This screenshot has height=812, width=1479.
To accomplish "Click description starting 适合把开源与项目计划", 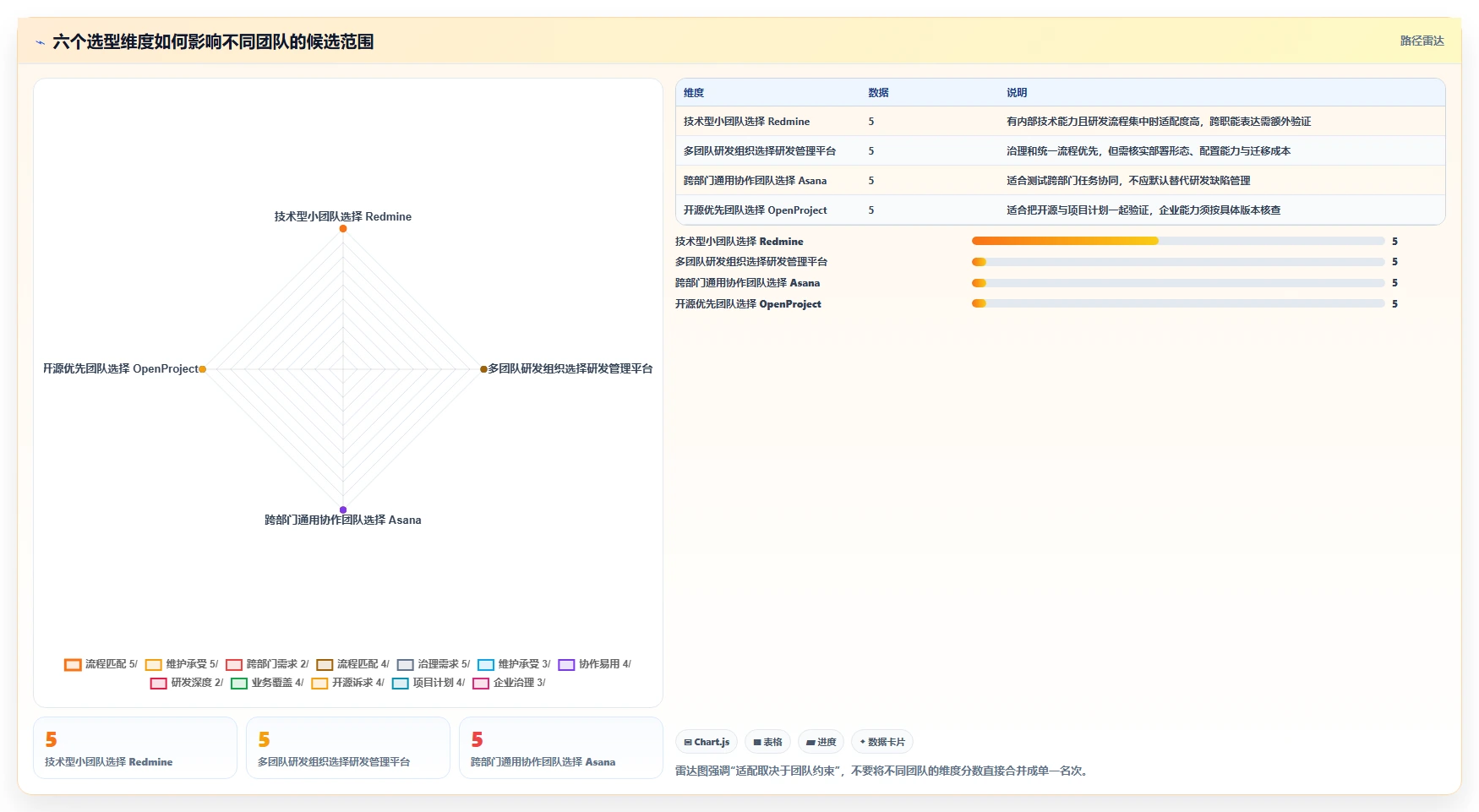I will pyautogui.click(x=1143, y=210).
